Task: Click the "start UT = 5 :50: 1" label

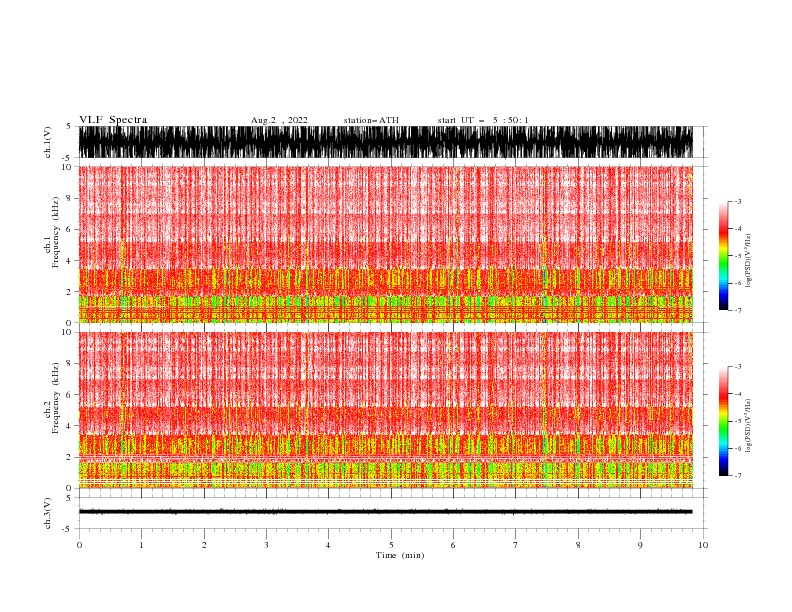Action: pos(483,120)
